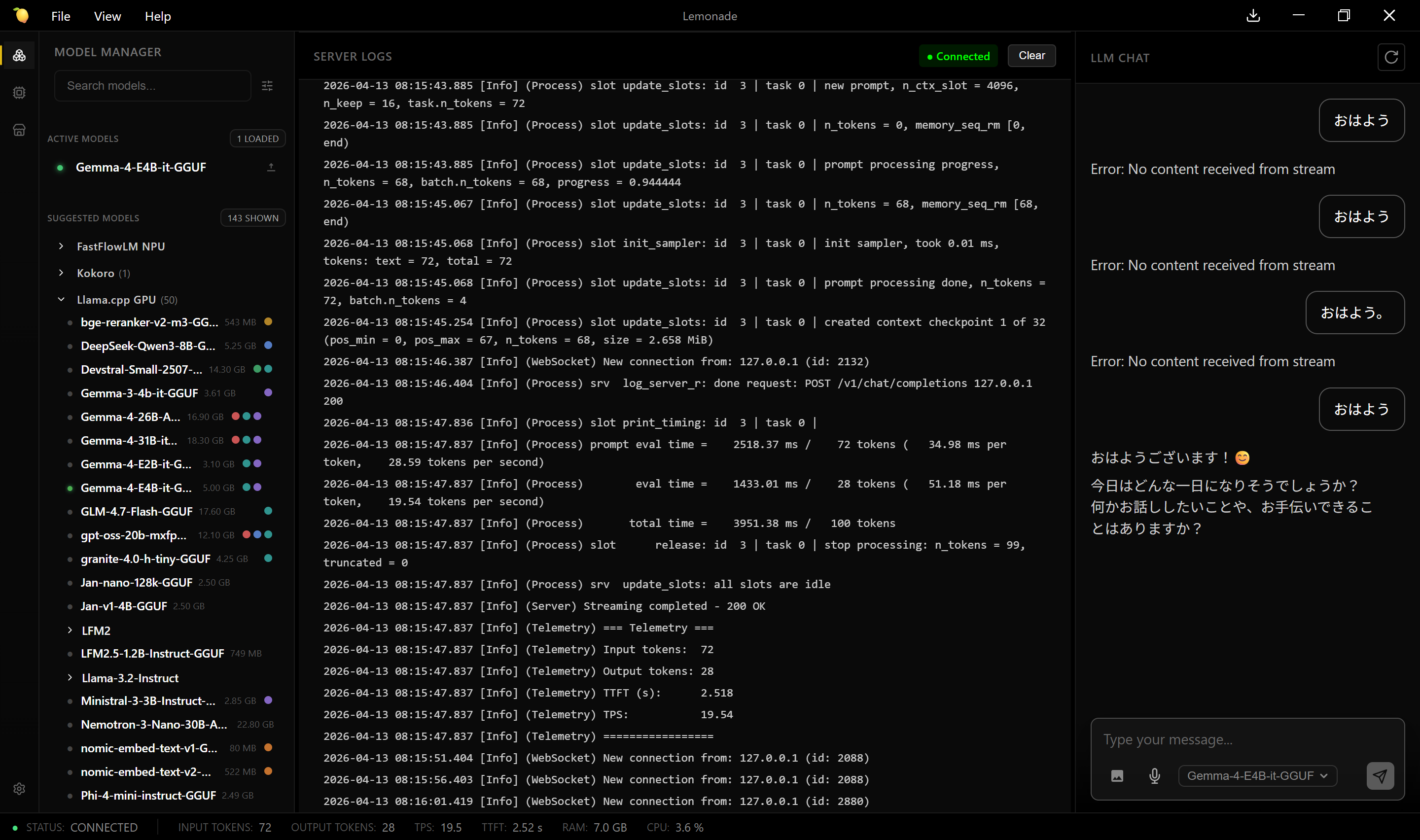
Task: Open settings gear in left sidebar
Action: click(19, 789)
